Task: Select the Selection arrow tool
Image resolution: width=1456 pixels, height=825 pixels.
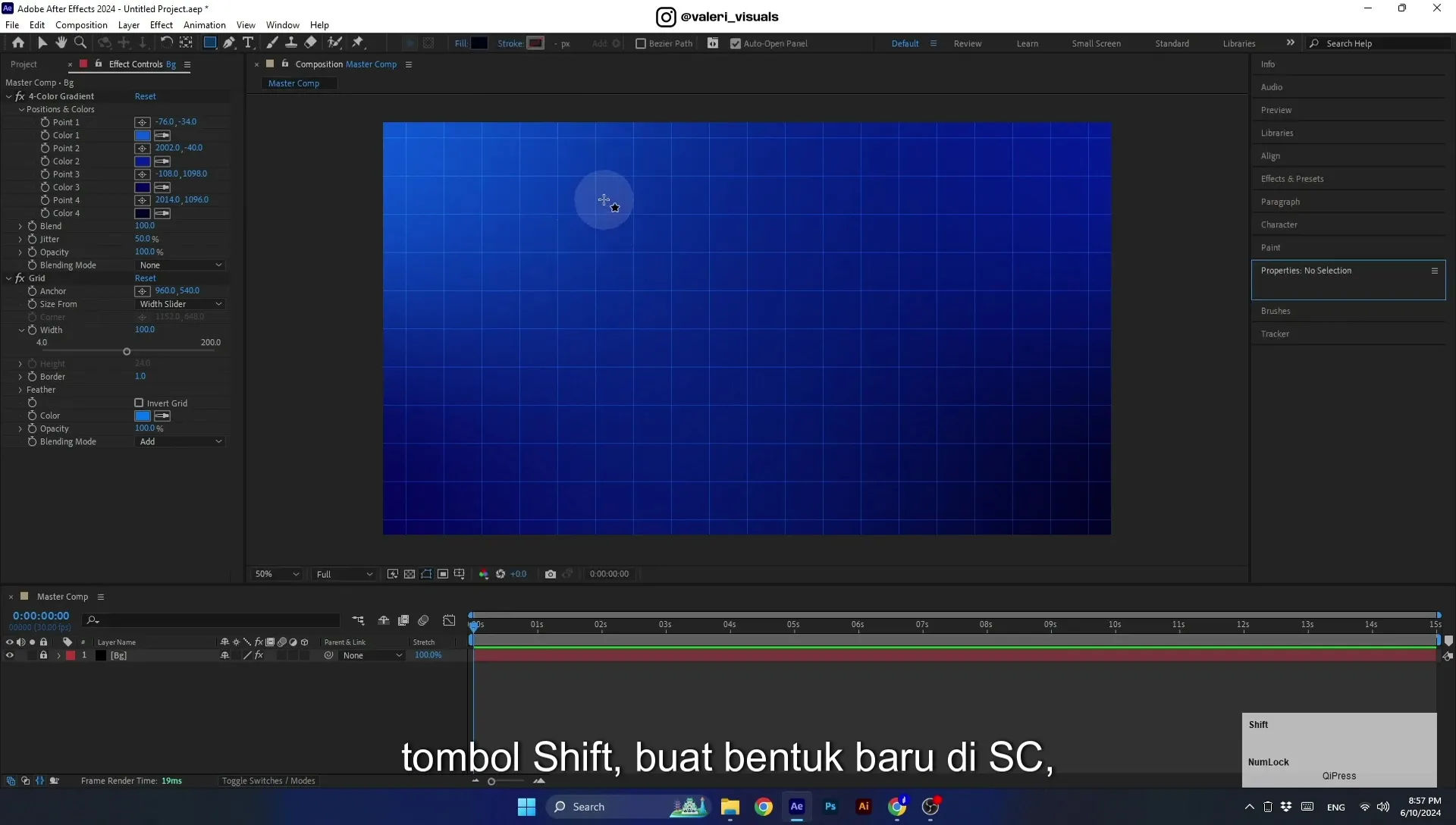Action: 42,43
